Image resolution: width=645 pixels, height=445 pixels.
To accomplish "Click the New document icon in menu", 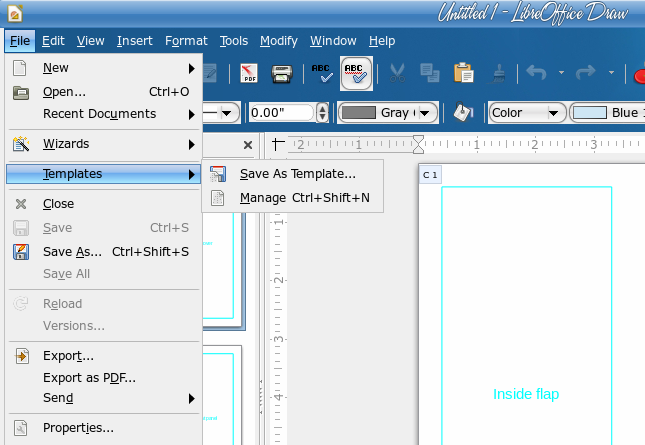I will (19, 68).
